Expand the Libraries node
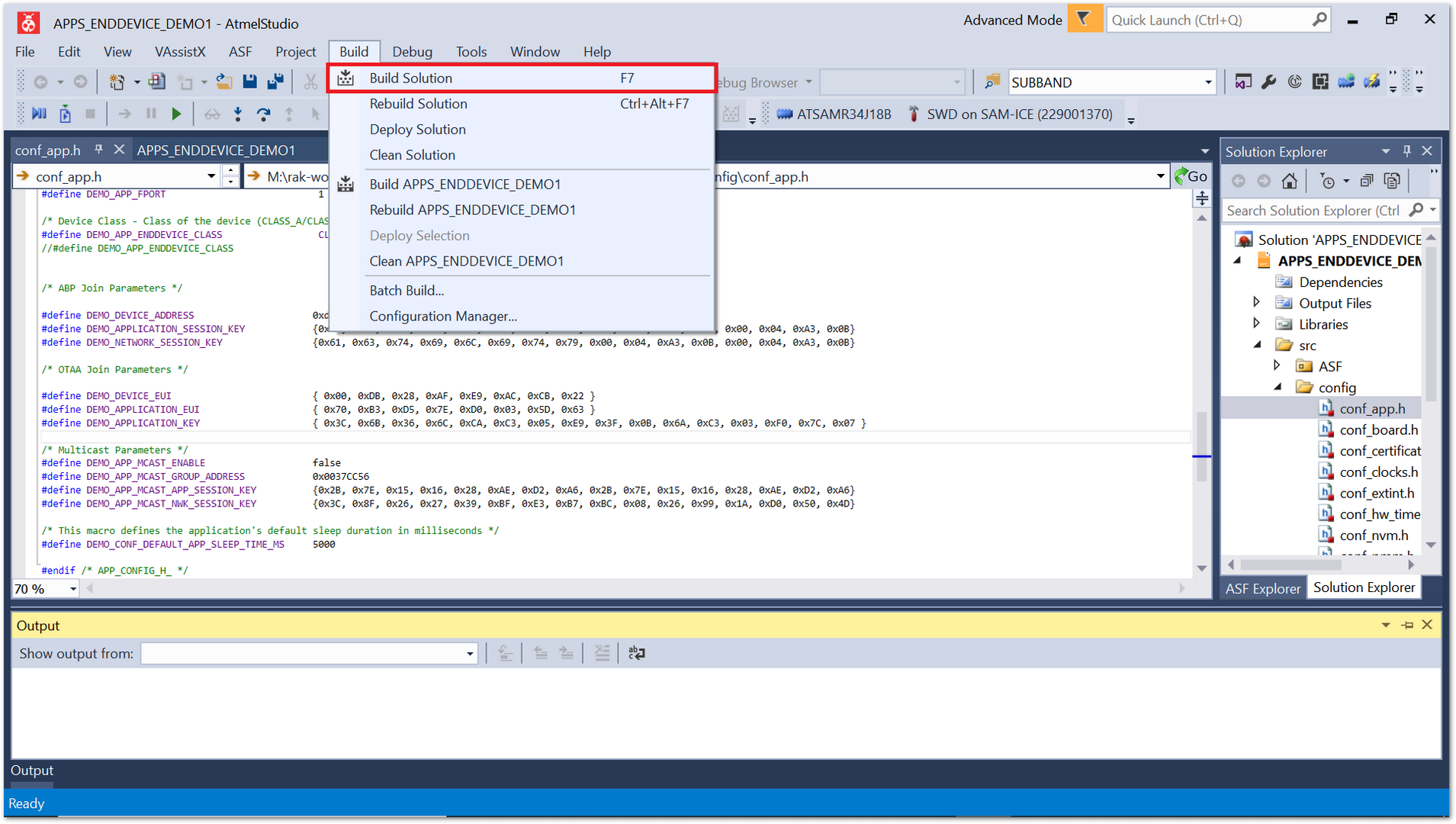Viewport: 1456px width, 824px height. (1257, 323)
